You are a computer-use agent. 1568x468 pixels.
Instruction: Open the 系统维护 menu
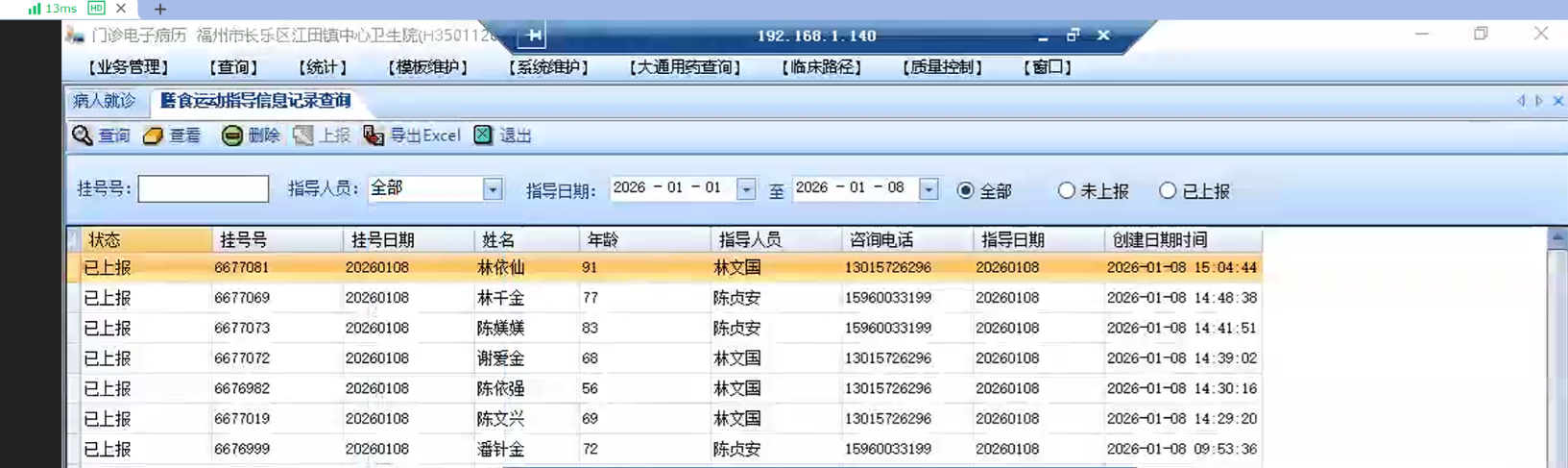tap(548, 67)
